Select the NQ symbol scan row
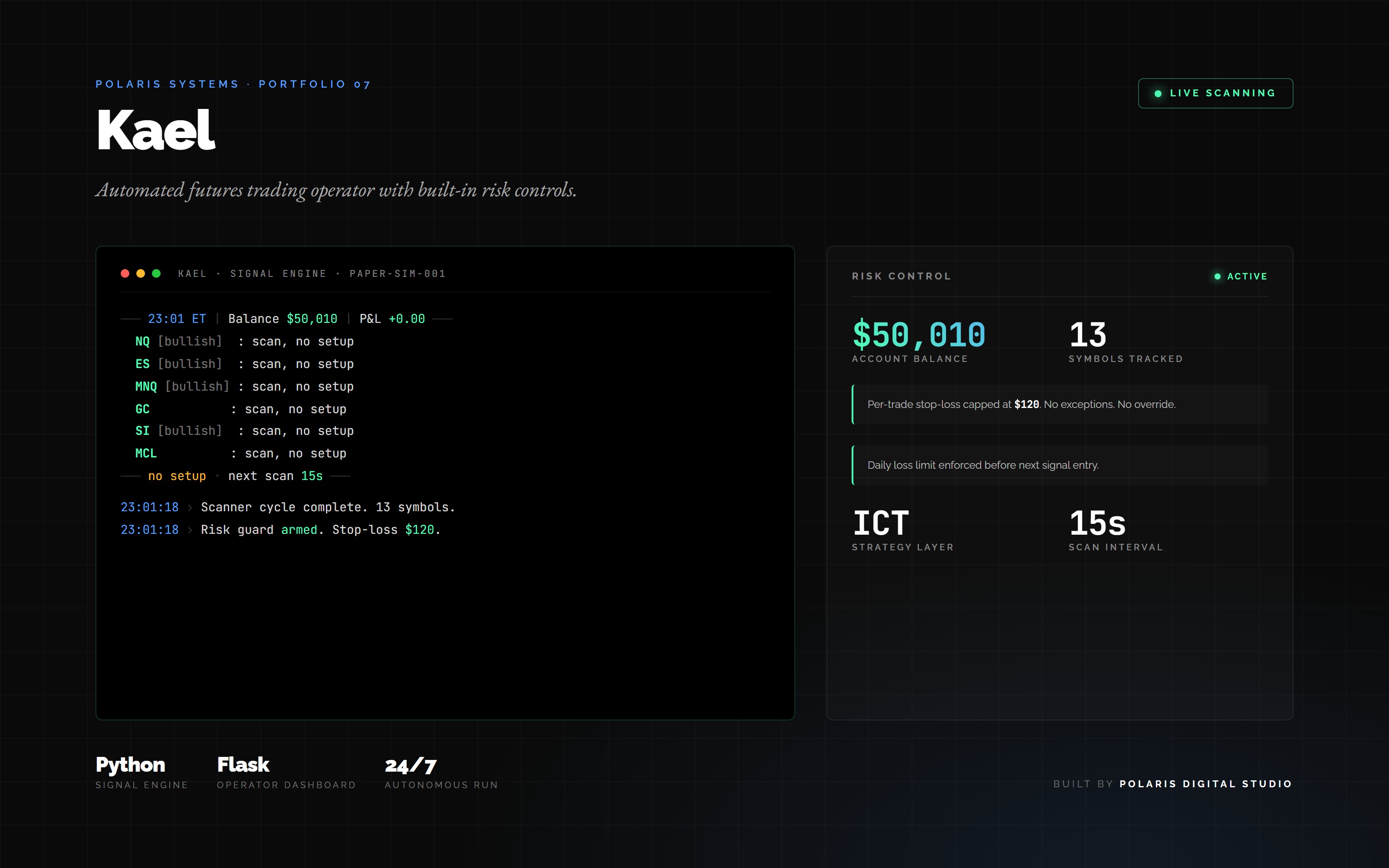Image resolution: width=1389 pixels, height=868 pixels. [x=244, y=342]
